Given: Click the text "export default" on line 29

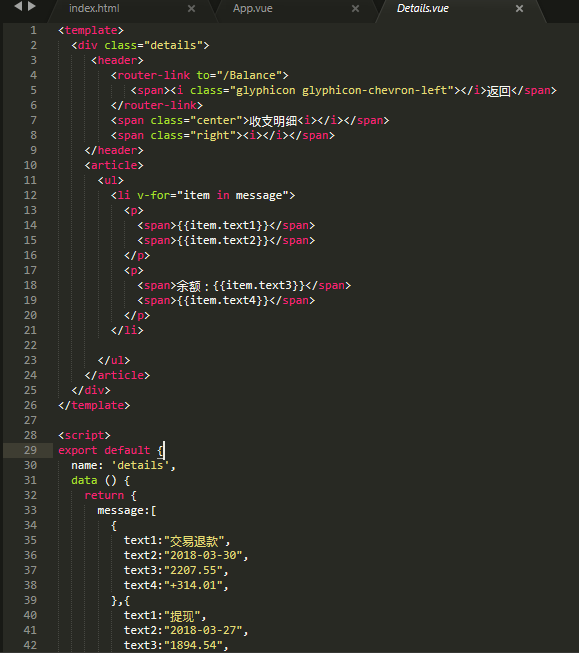Looking at the screenshot, I should tap(104, 450).
